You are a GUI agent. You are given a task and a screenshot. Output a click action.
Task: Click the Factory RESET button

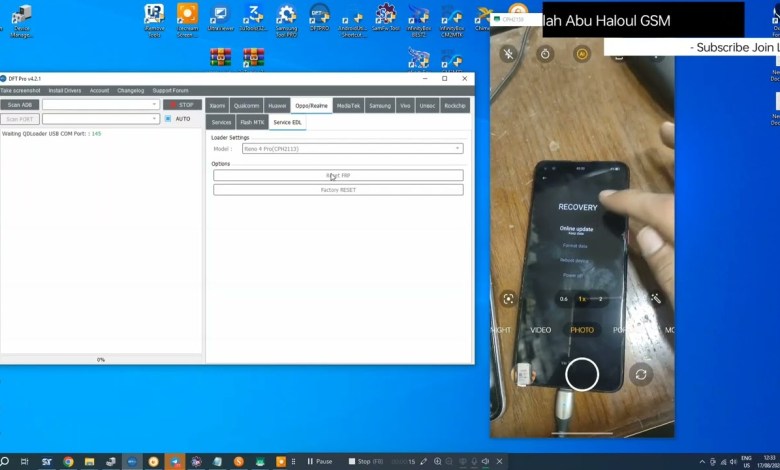pos(338,189)
